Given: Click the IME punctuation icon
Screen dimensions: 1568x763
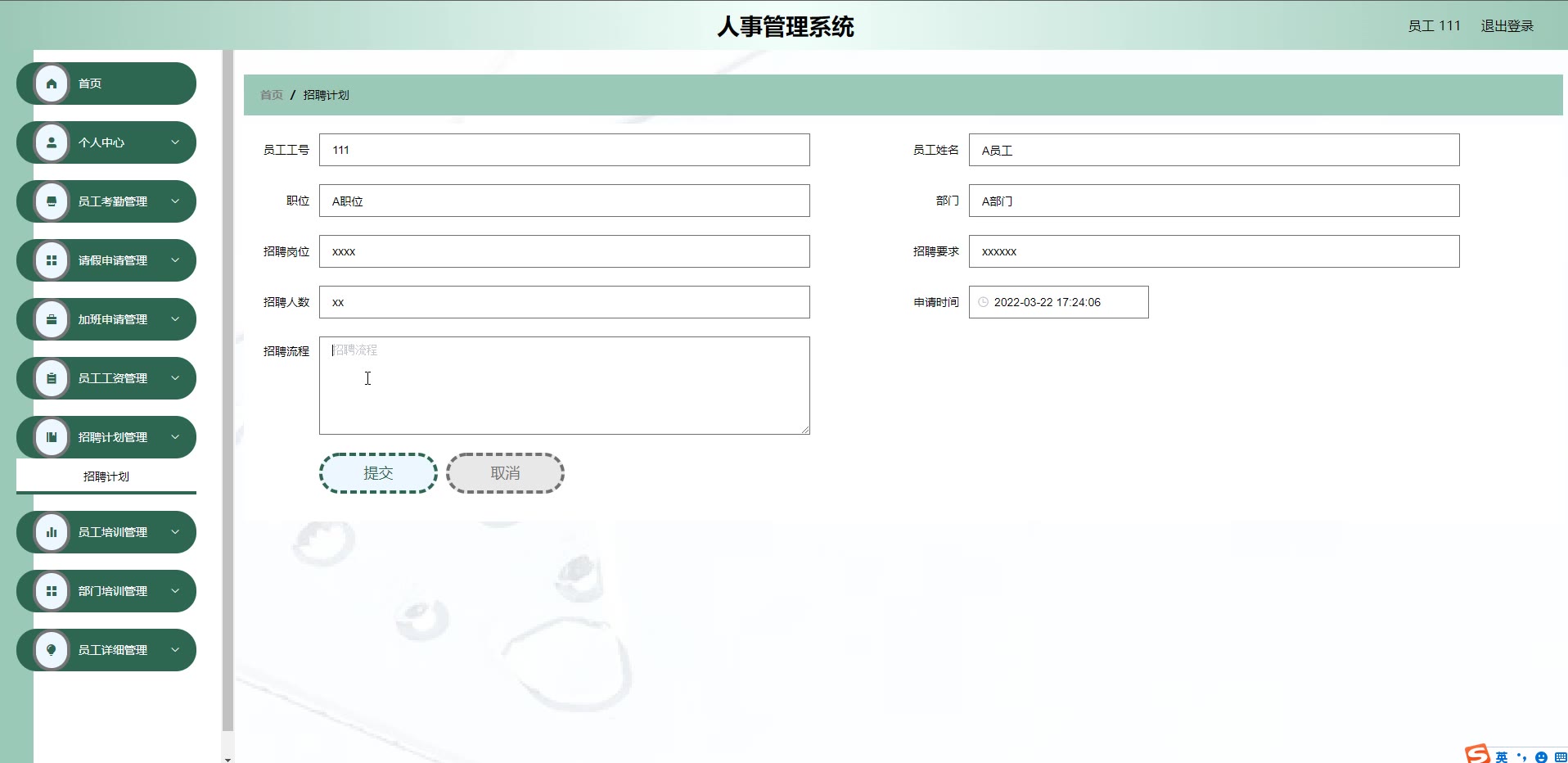Looking at the screenshot, I should click(x=1521, y=757).
